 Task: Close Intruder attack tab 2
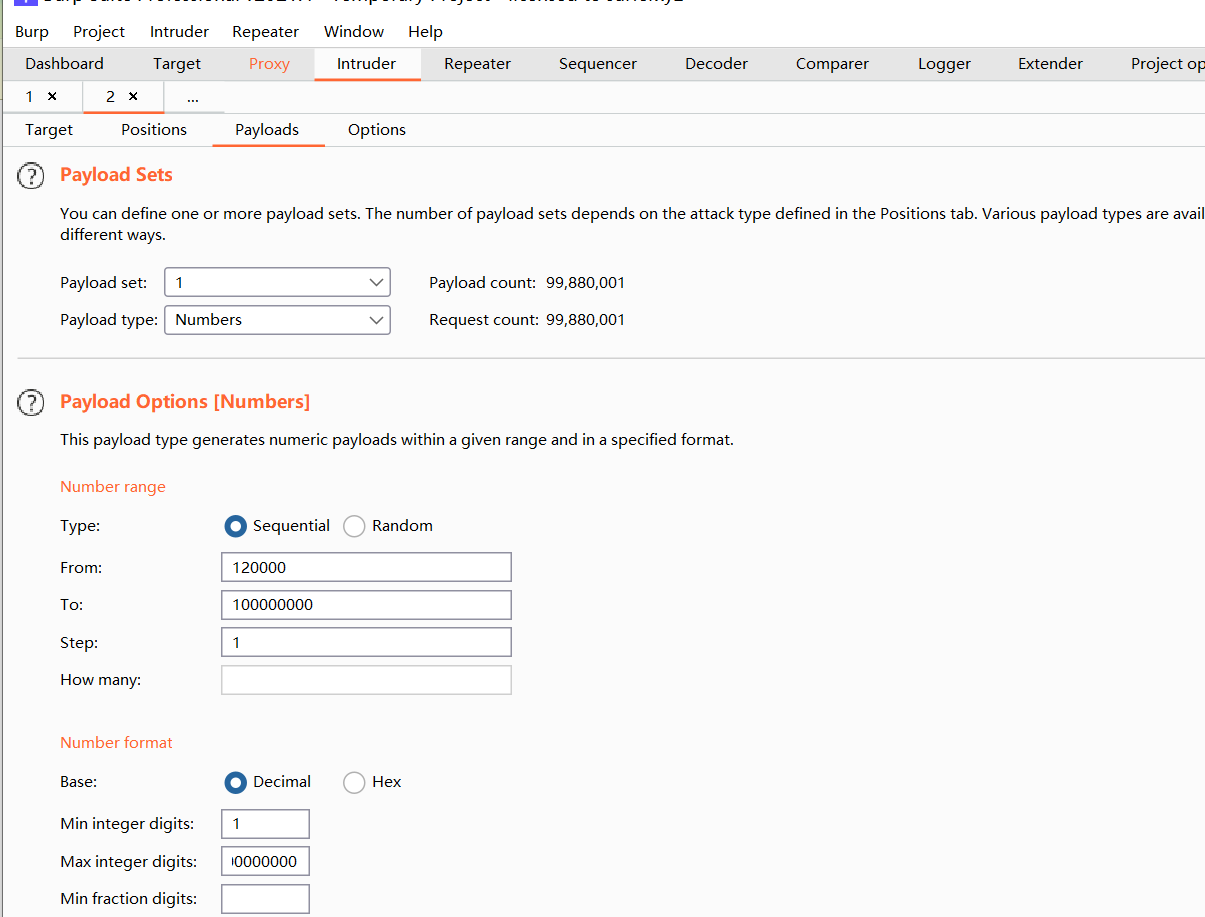[x=133, y=96]
